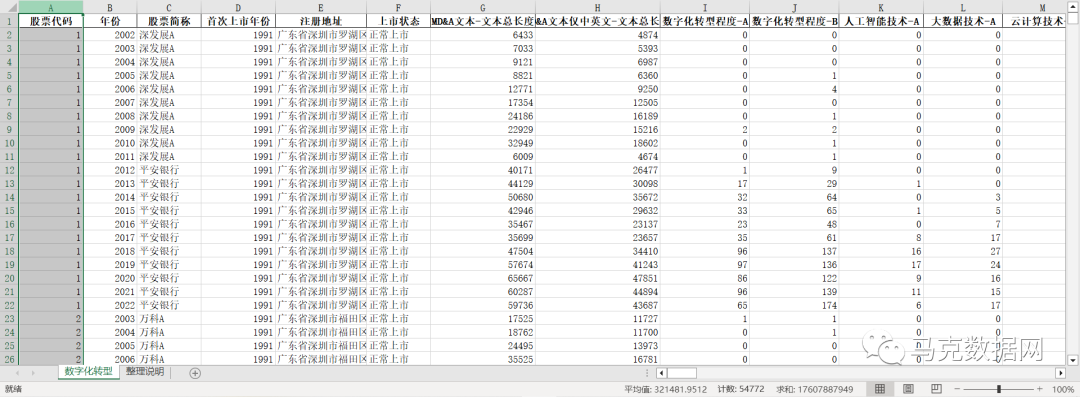Click the 数字化转型程度-A header cell
The width and height of the screenshot is (1080, 397).
(705, 21)
